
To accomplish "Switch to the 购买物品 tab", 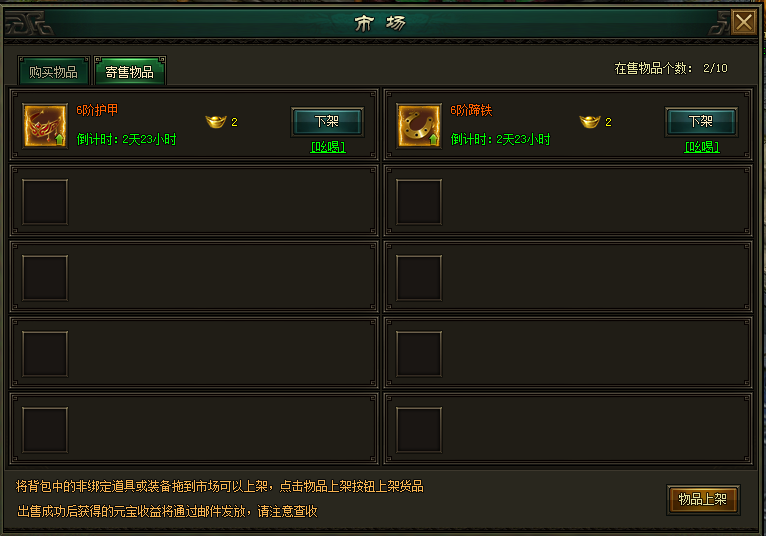I will point(54,71).
